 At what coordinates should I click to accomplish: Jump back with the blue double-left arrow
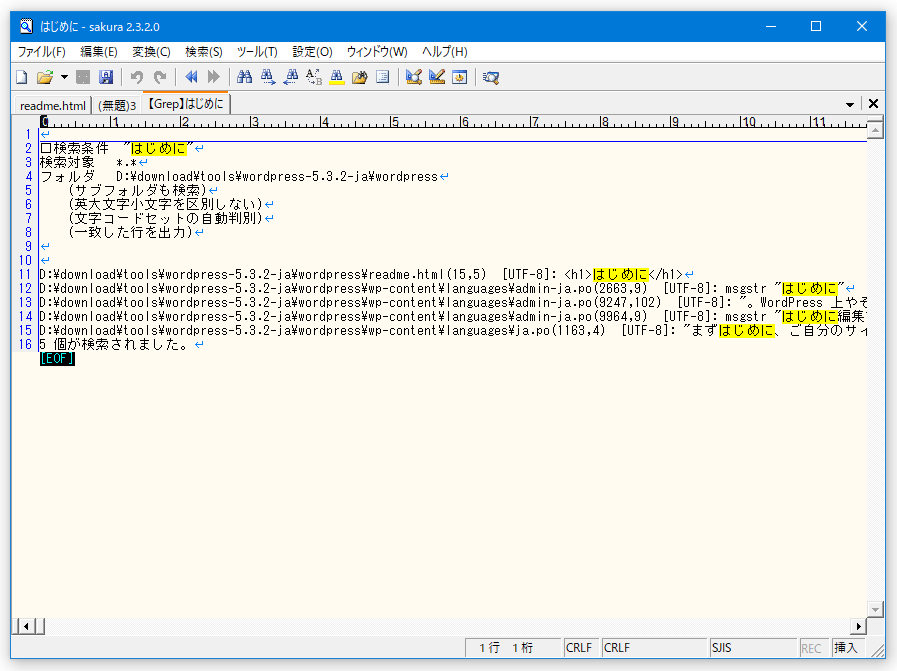coord(191,77)
